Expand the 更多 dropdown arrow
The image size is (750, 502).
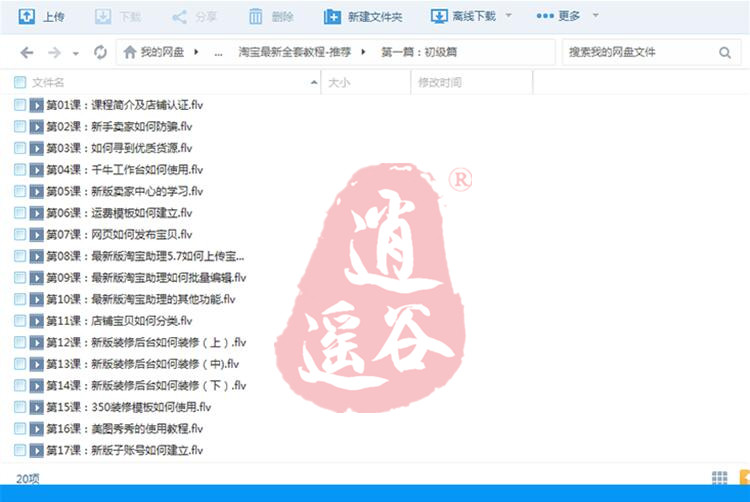click(x=596, y=15)
